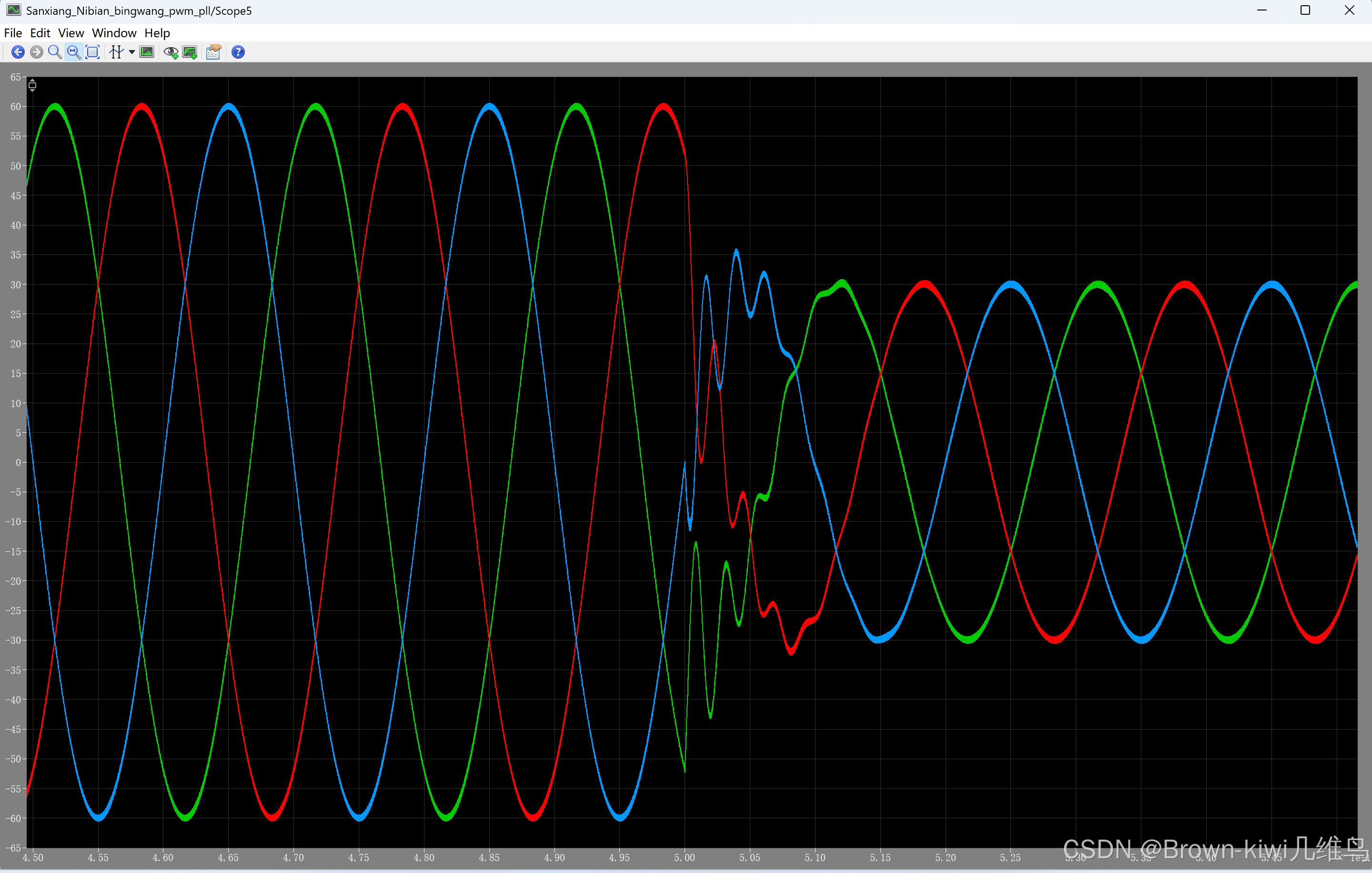Image resolution: width=1372 pixels, height=873 pixels.
Task: Click the hold current trace icon
Action: (190, 52)
